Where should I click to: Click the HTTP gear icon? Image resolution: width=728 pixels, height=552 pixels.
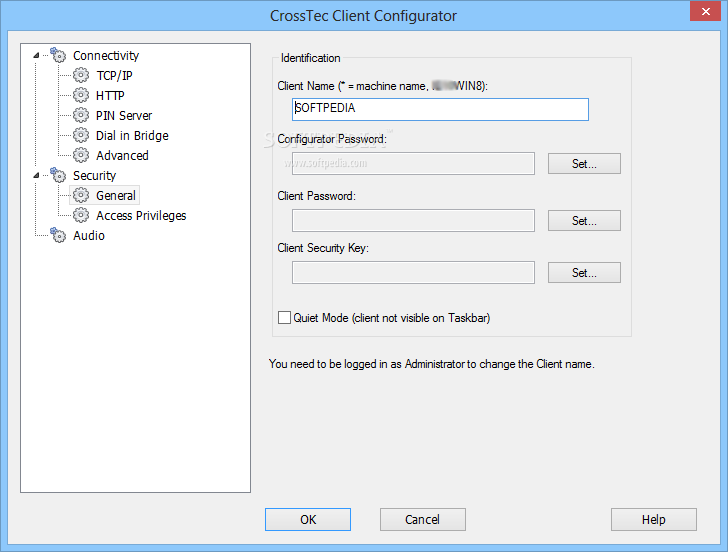click(81, 95)
